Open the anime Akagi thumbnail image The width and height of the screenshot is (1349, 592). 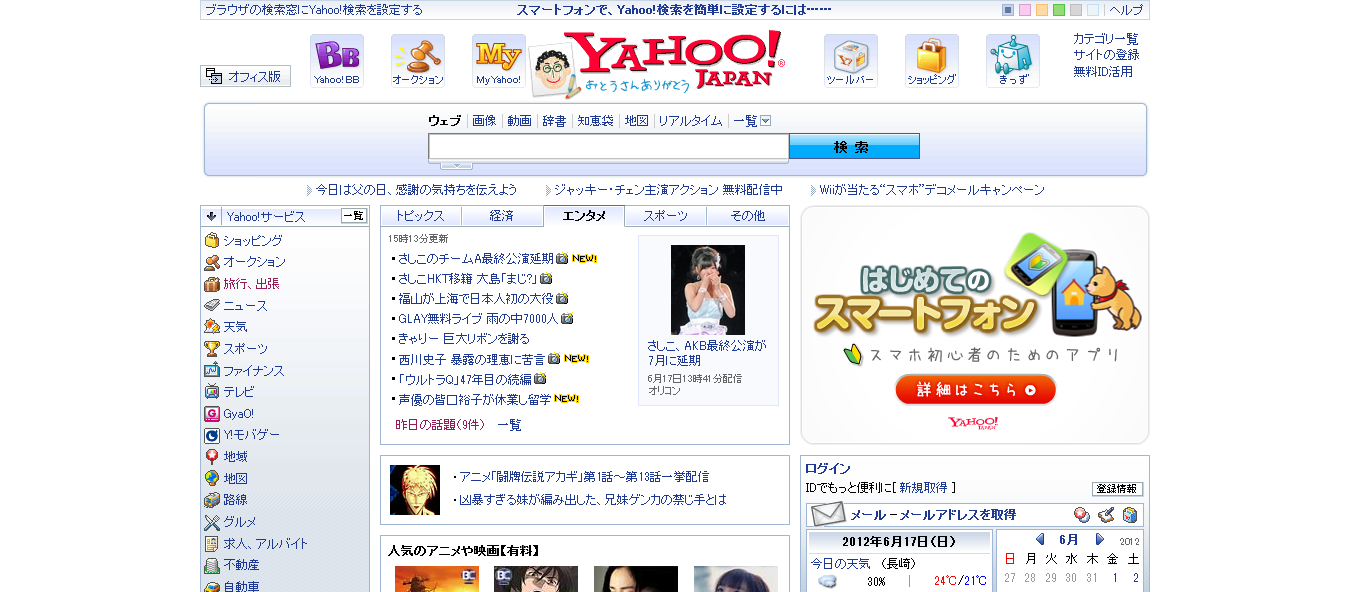coord(415,490)
